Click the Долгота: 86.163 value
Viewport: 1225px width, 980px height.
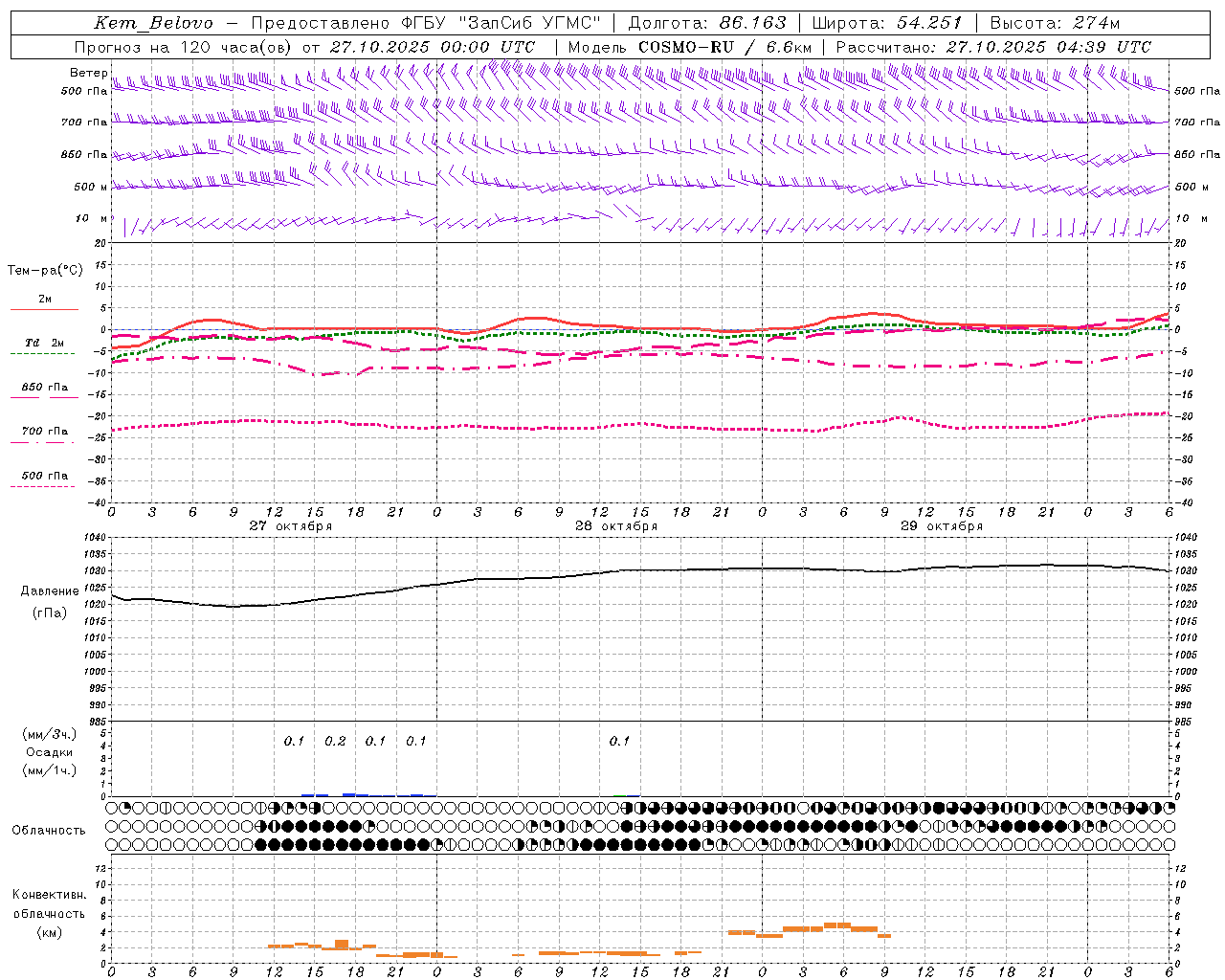706,23
